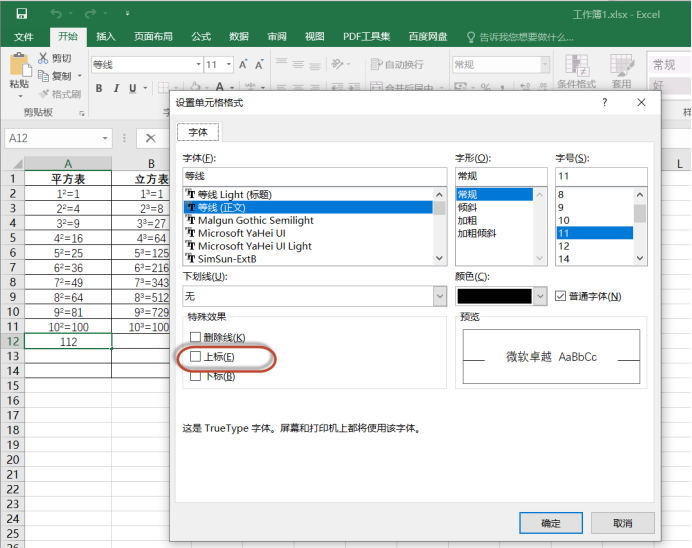The image size is (692, 548).
Task: Dismiss the dialog with 取消
Action: [x=623, y=523]
